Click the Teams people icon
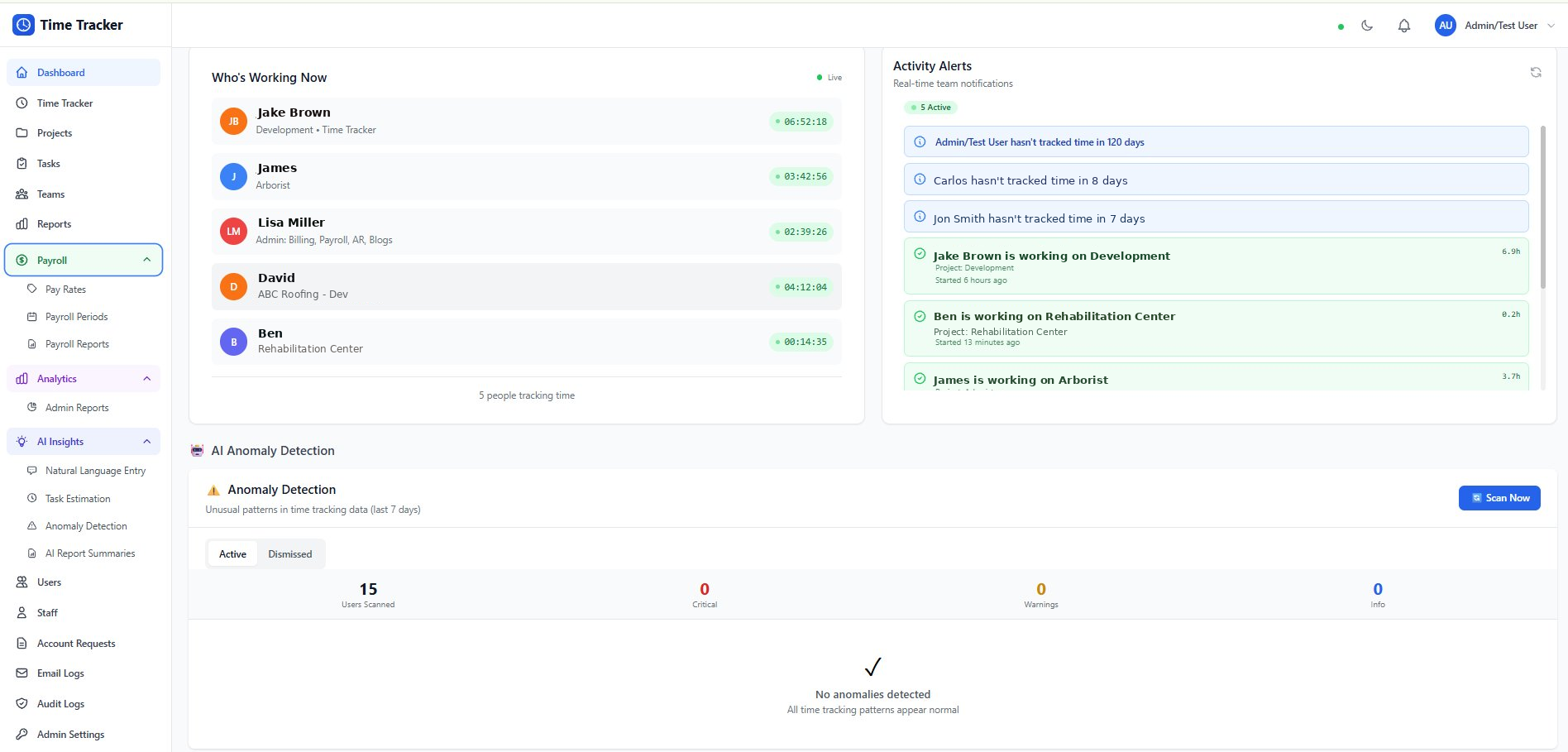This screenshot has width=1568, height=752. 22,194
